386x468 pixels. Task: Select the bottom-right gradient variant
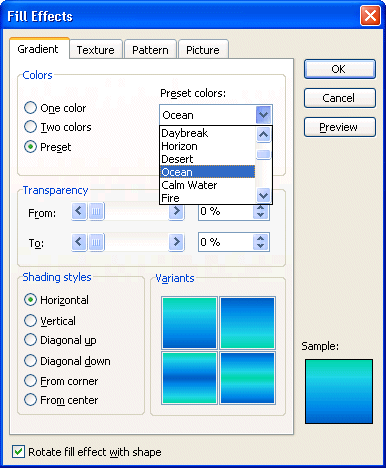coord(247,378)
